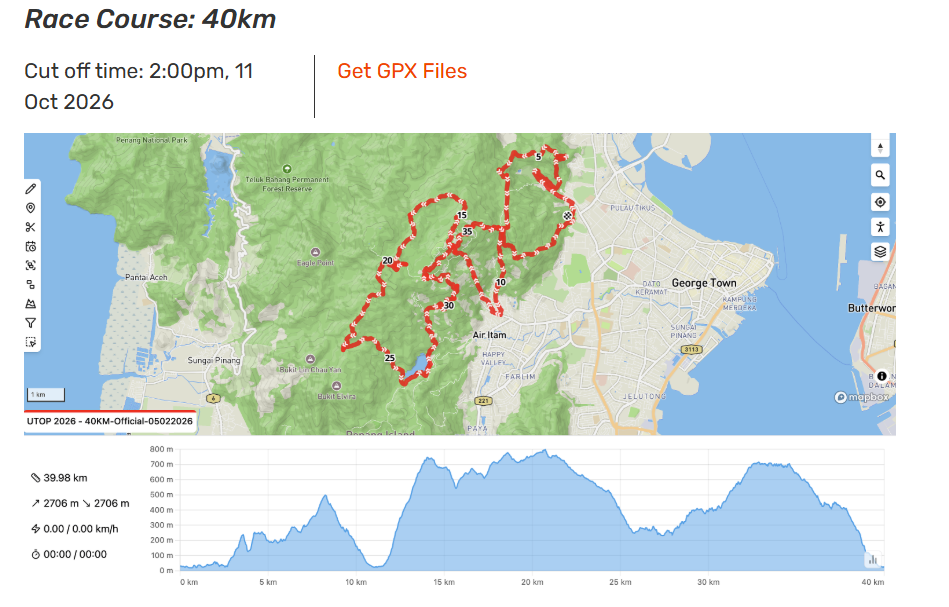Click the waypoint pin tool
949x607 pixels.
click(x=31, y=208)
